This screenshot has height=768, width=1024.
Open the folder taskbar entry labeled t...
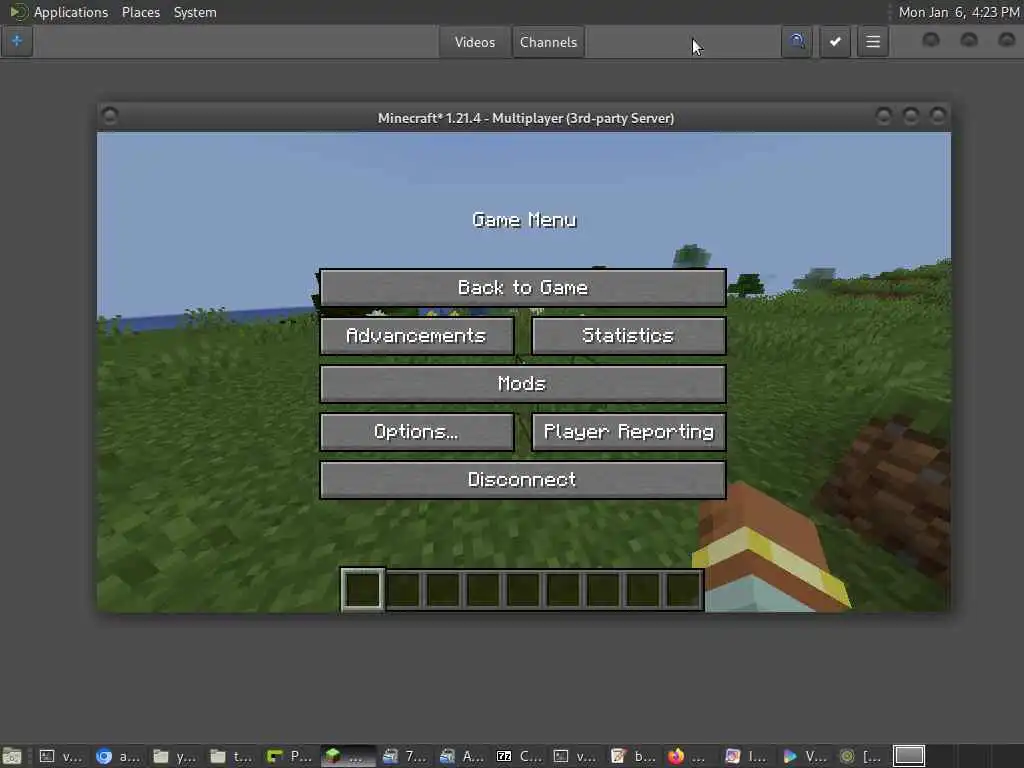pyautogui.click(x=231, y=756)
